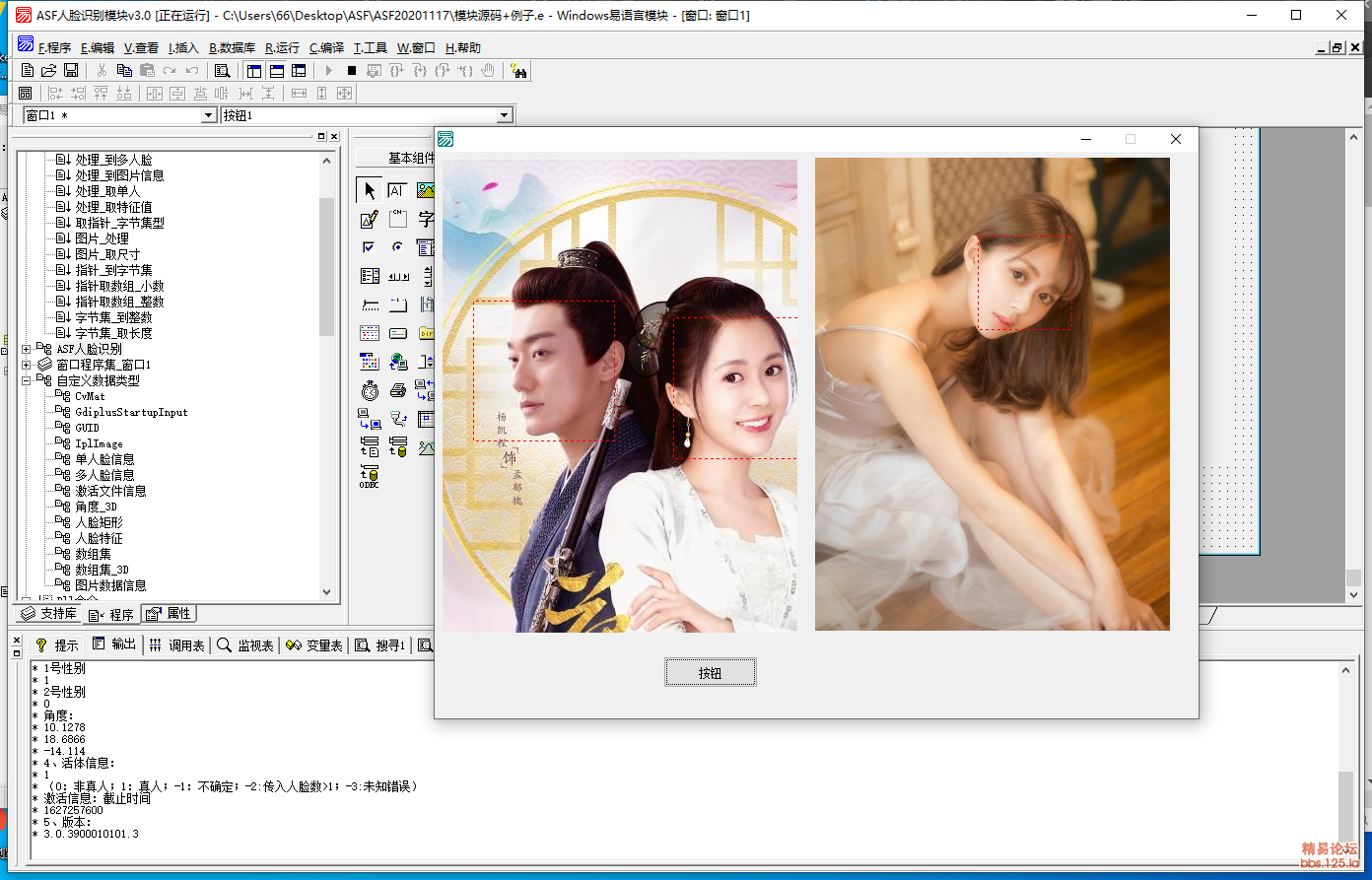The image size is (1372, 880).
Task: Click the 基本组件 component box header
Action: pos(395,158)
